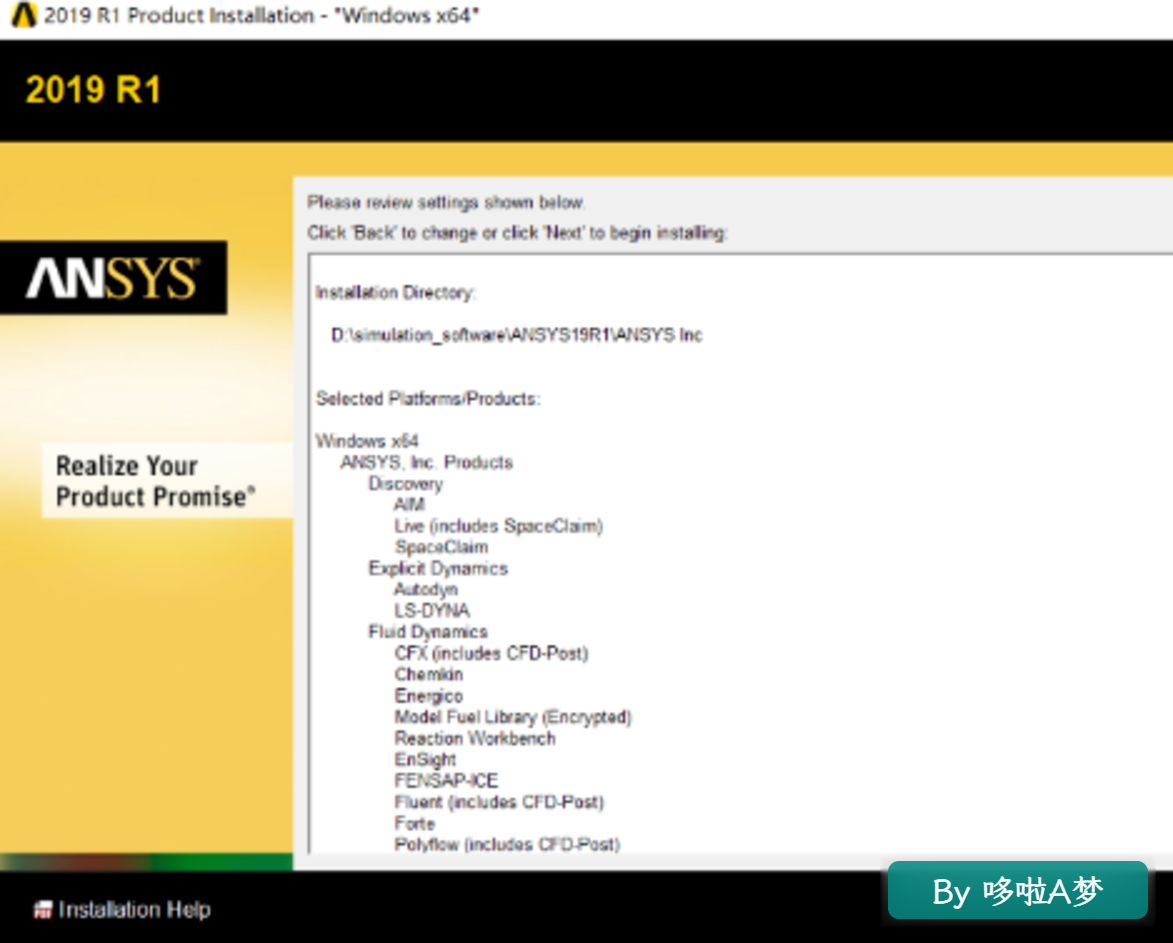
Task: Click 'Selected Platforms/Products:' heading
Action: [427, 399]
